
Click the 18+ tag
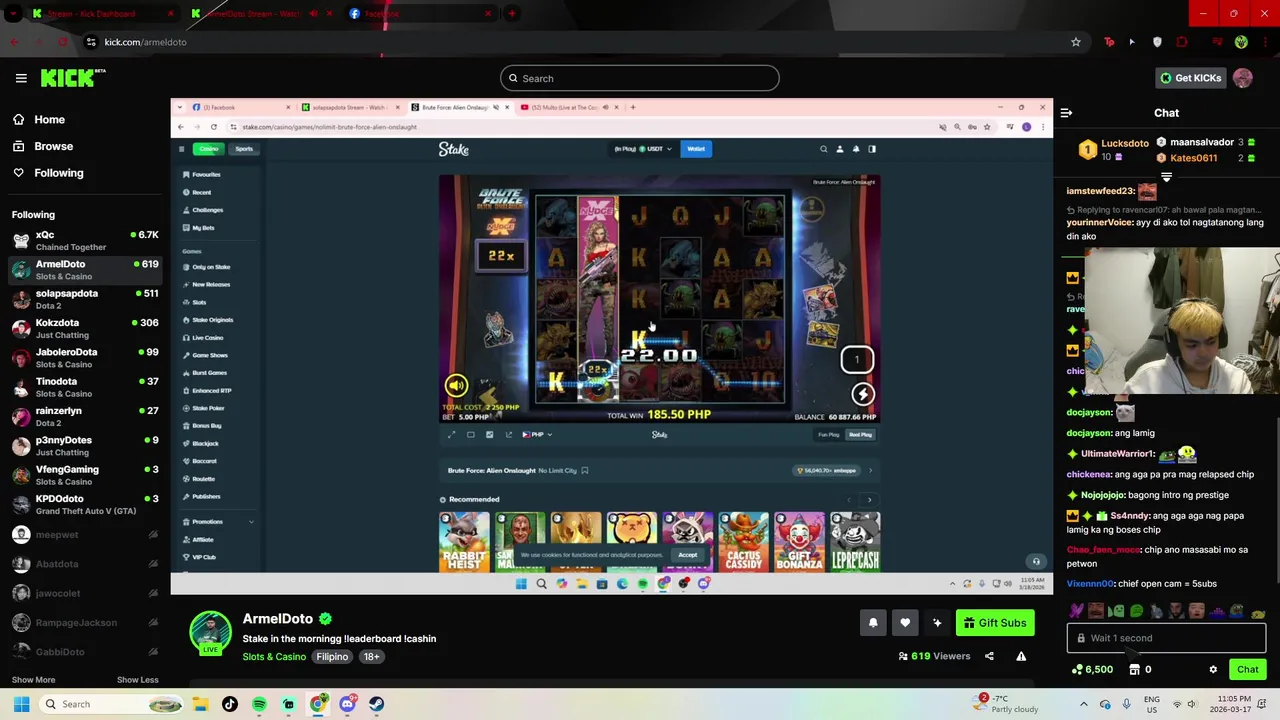[x=371, y=657]
